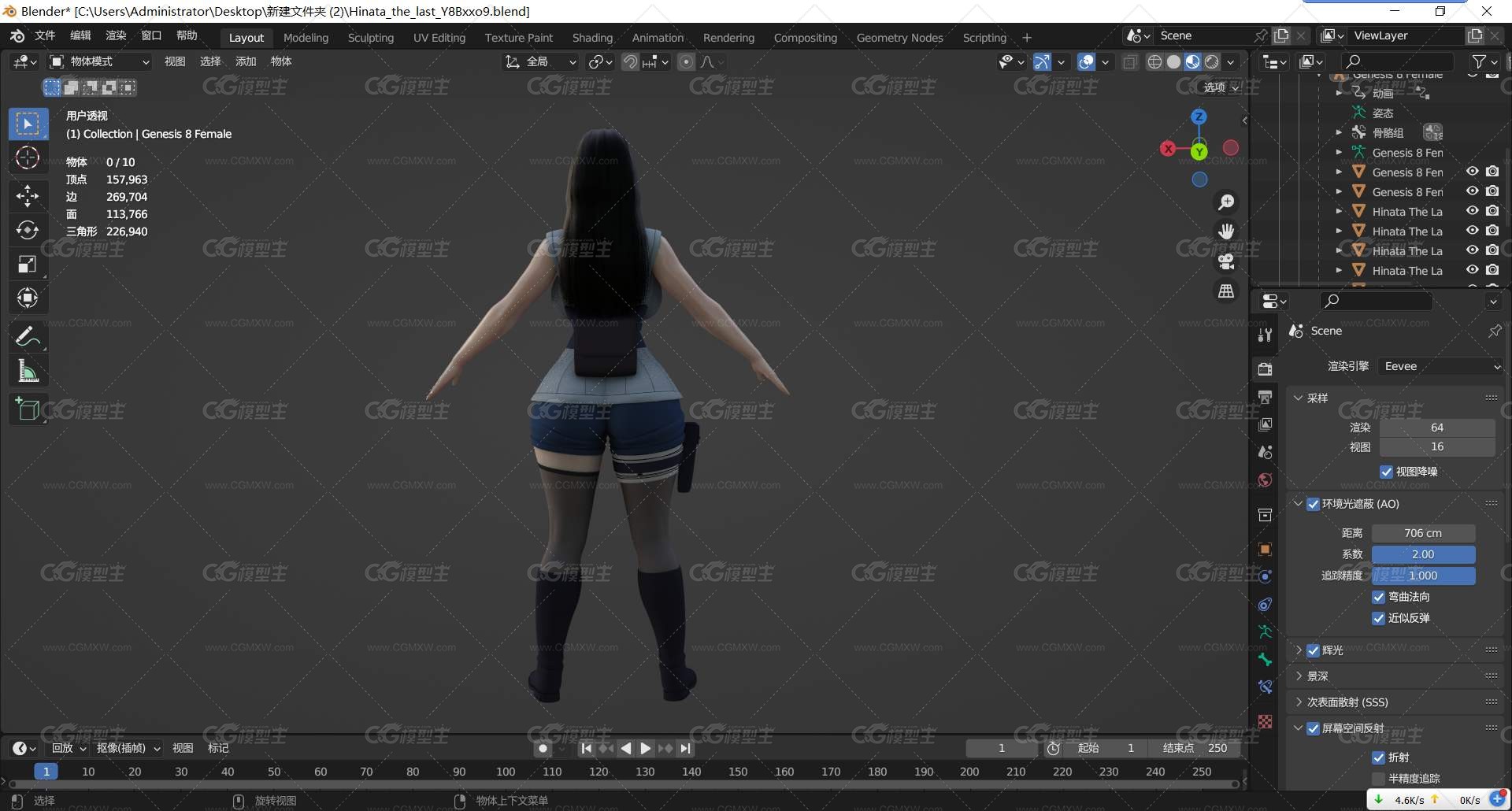Open the 添加 menu in viewport header
Viewport: 1512px width, 811px height.
click(246, 61)
